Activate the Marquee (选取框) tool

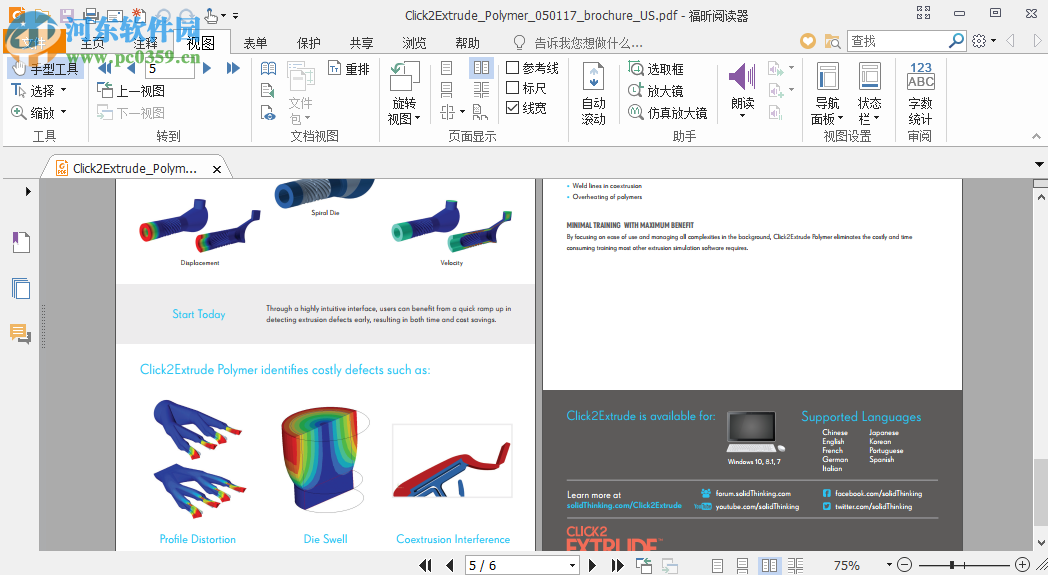(656, 69)
